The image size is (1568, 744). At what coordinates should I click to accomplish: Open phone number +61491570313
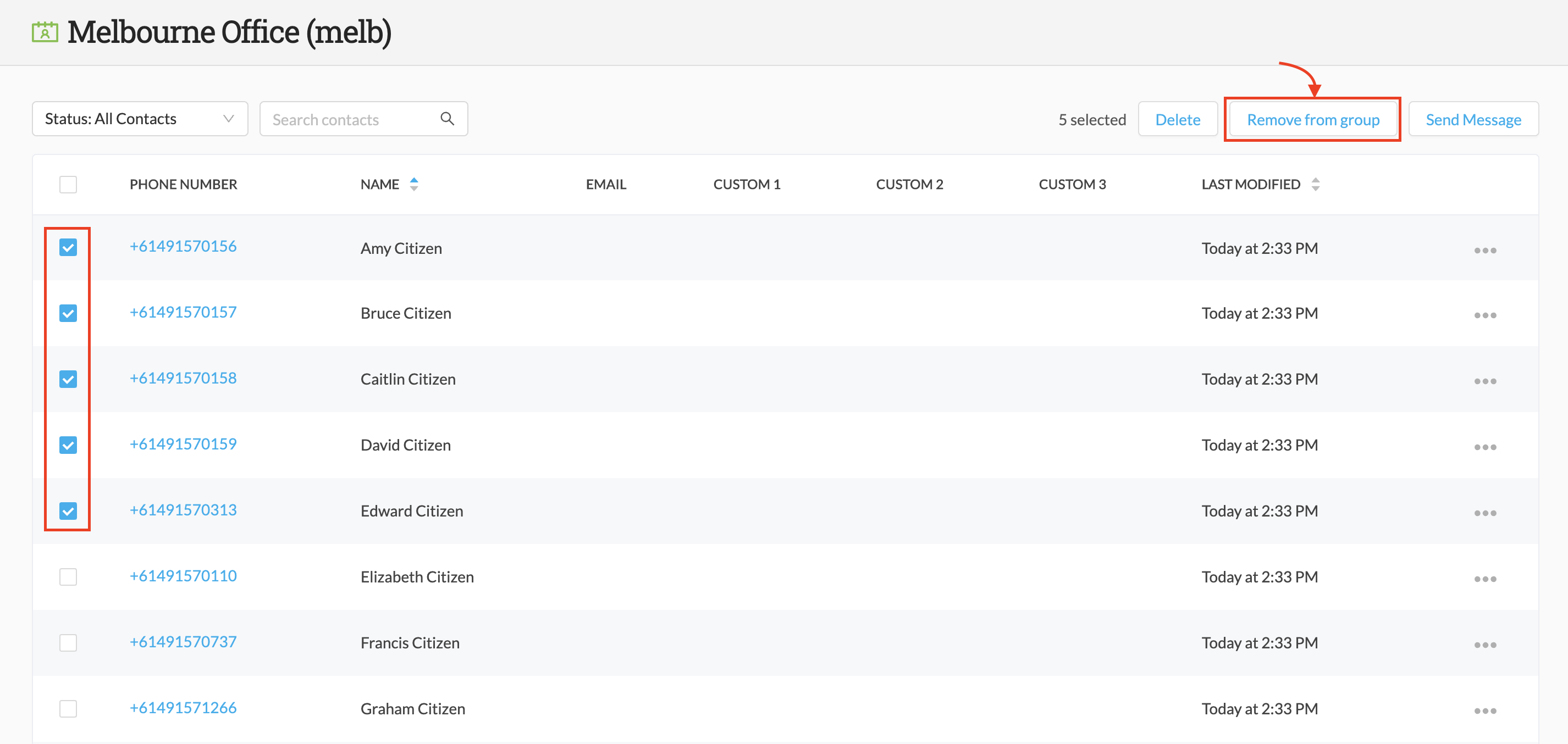(183, 510)
